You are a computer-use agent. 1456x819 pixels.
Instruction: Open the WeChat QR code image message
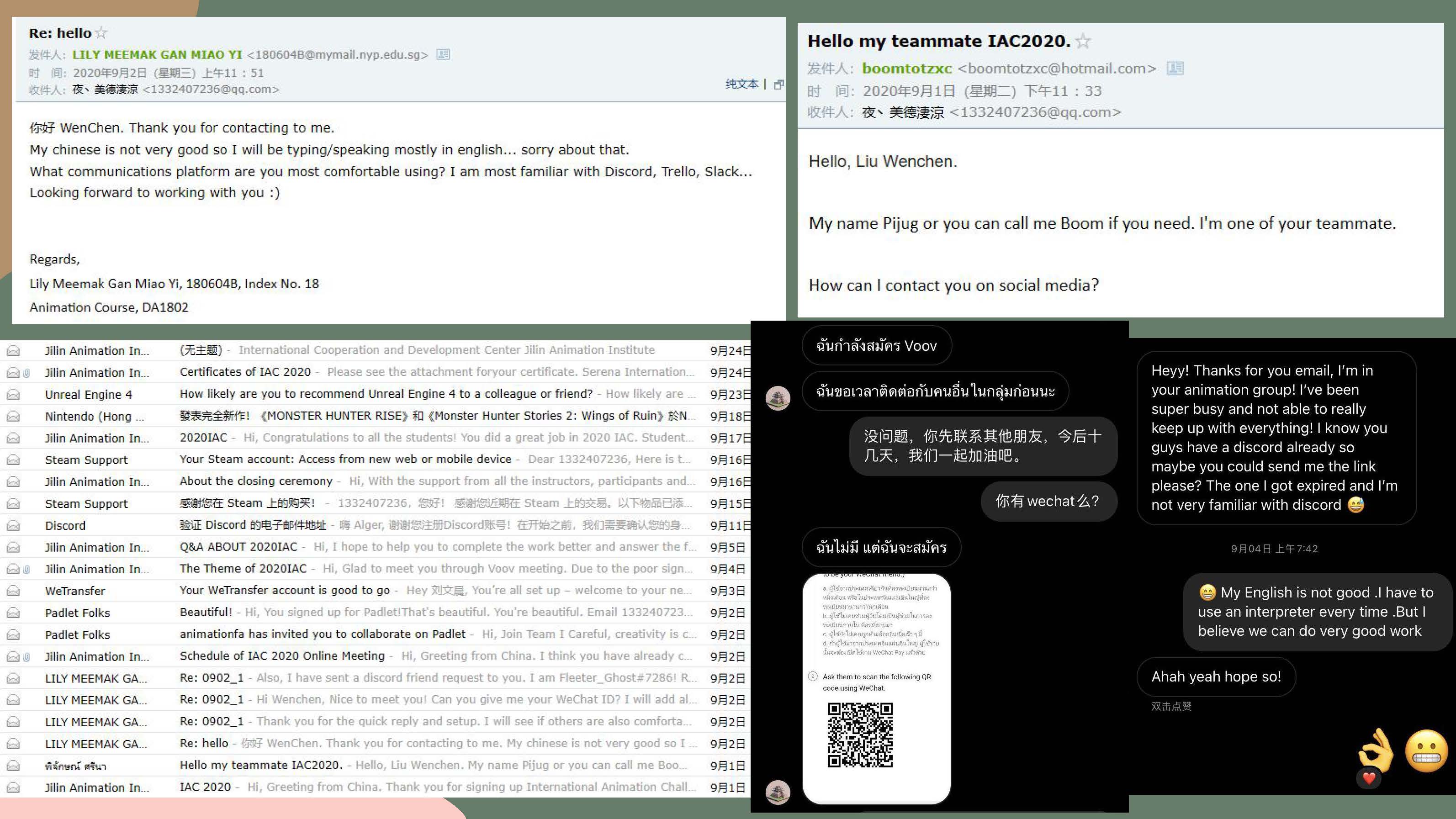(877, 688)
